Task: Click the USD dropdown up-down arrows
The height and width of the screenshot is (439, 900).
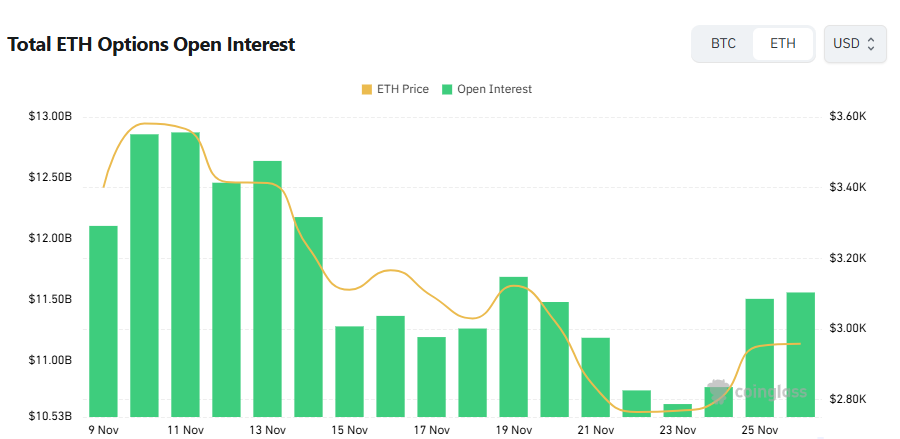Action: point(871,44)
